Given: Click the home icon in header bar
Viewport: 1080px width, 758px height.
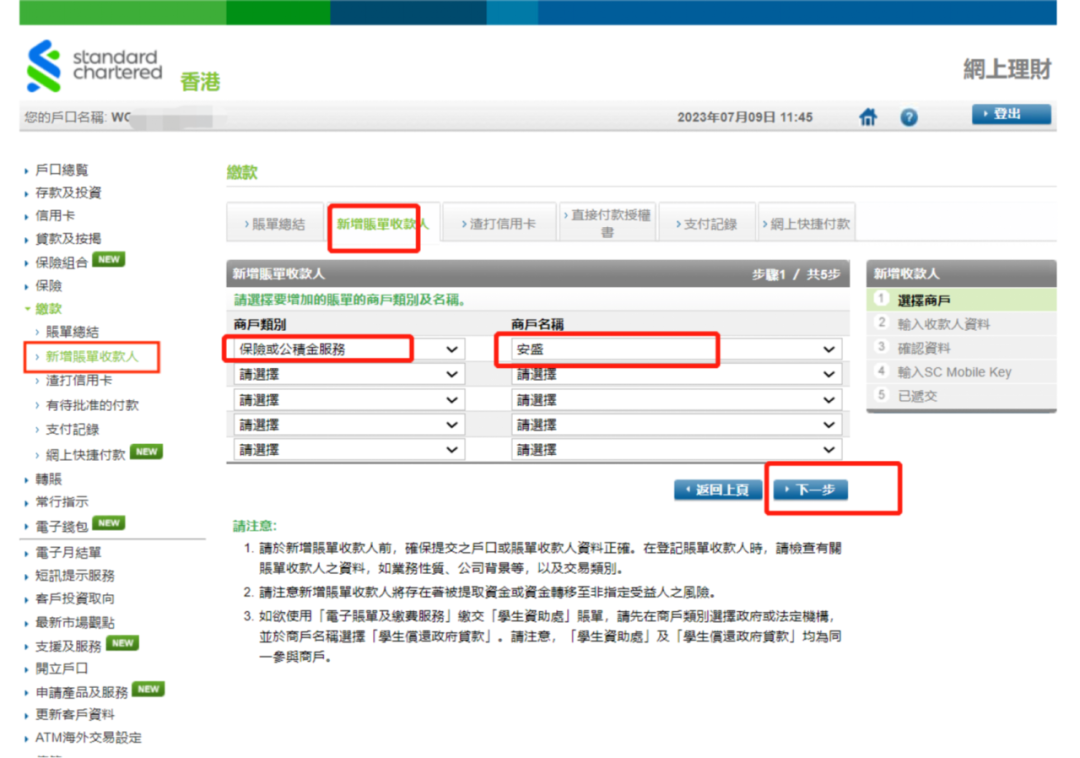Looking at the screenshot, I should point(868,117).
